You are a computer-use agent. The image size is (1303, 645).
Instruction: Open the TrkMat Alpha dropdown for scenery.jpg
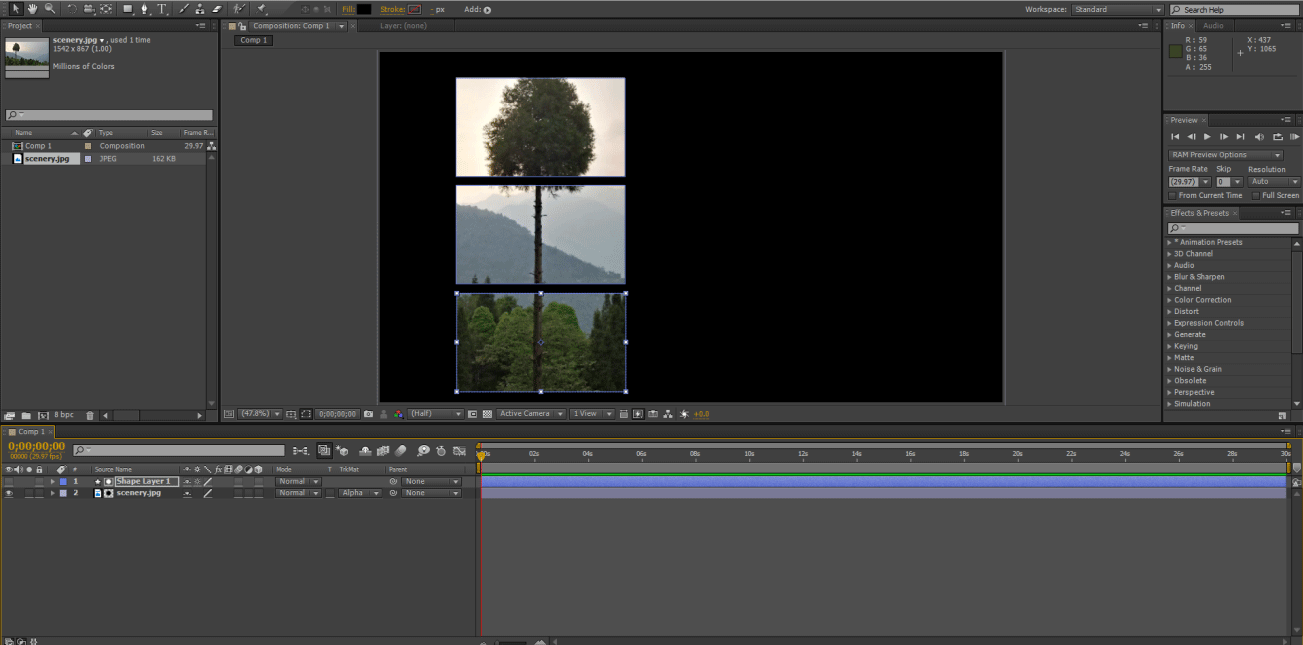click(362, 493)
